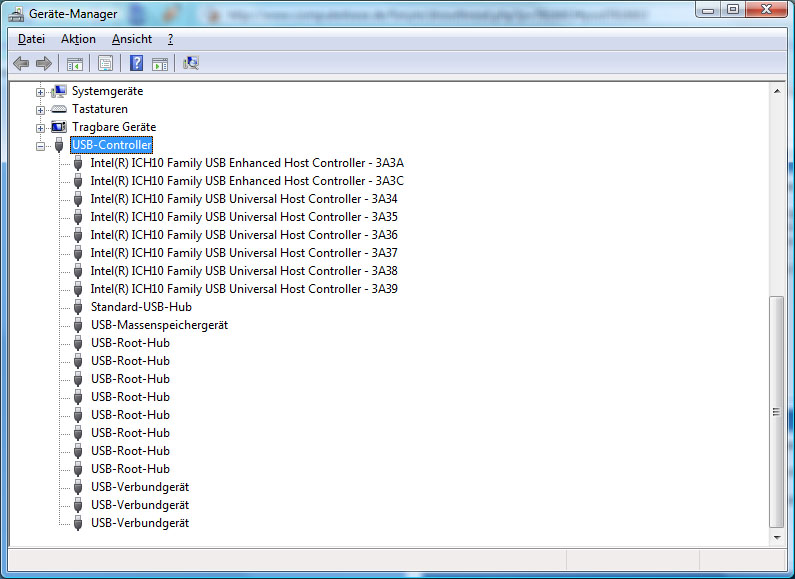Click Scan for hardware changes icon
The height and width of the screenshot is (579, 795).
click(191, 63)
